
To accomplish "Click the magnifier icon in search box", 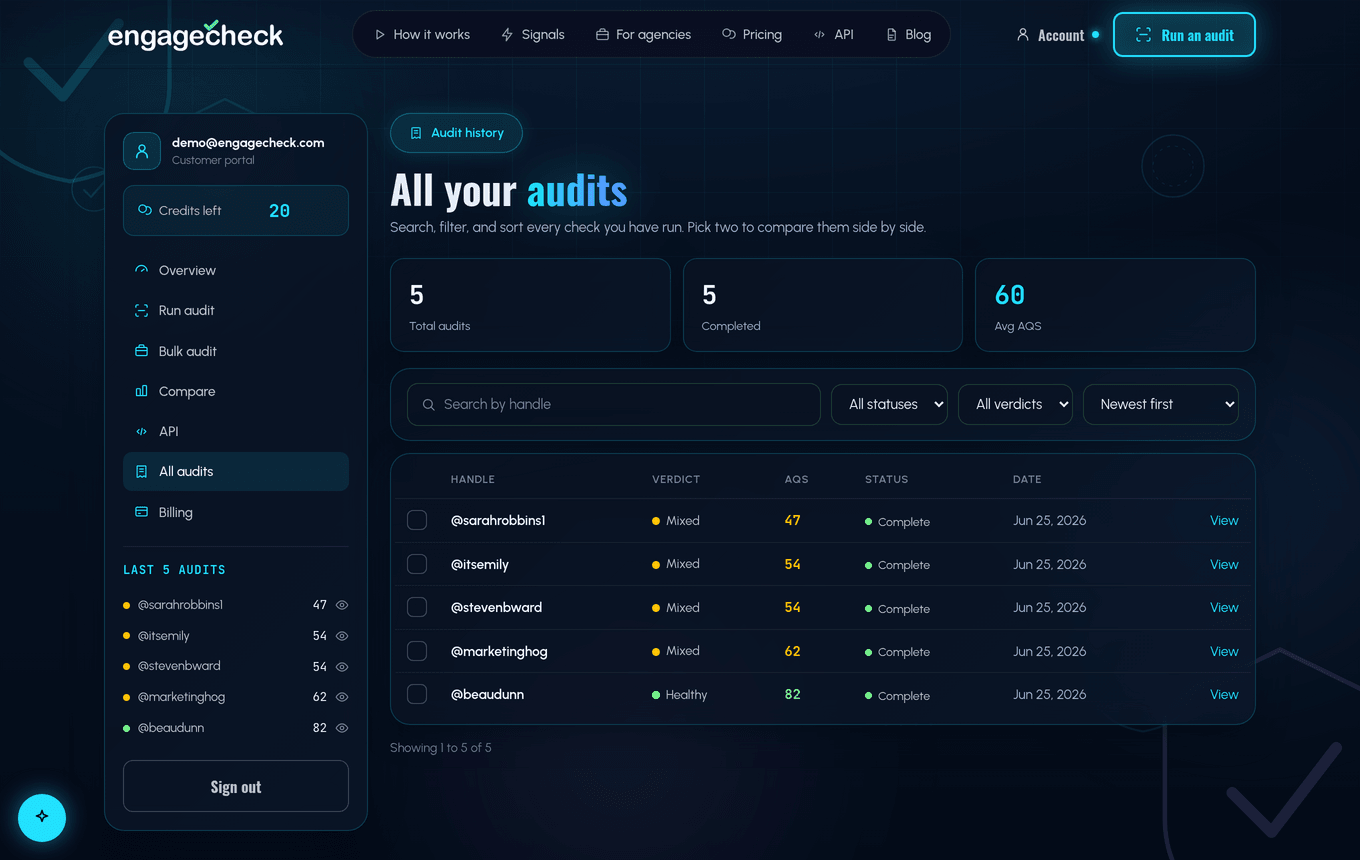I will pos(429,405).
